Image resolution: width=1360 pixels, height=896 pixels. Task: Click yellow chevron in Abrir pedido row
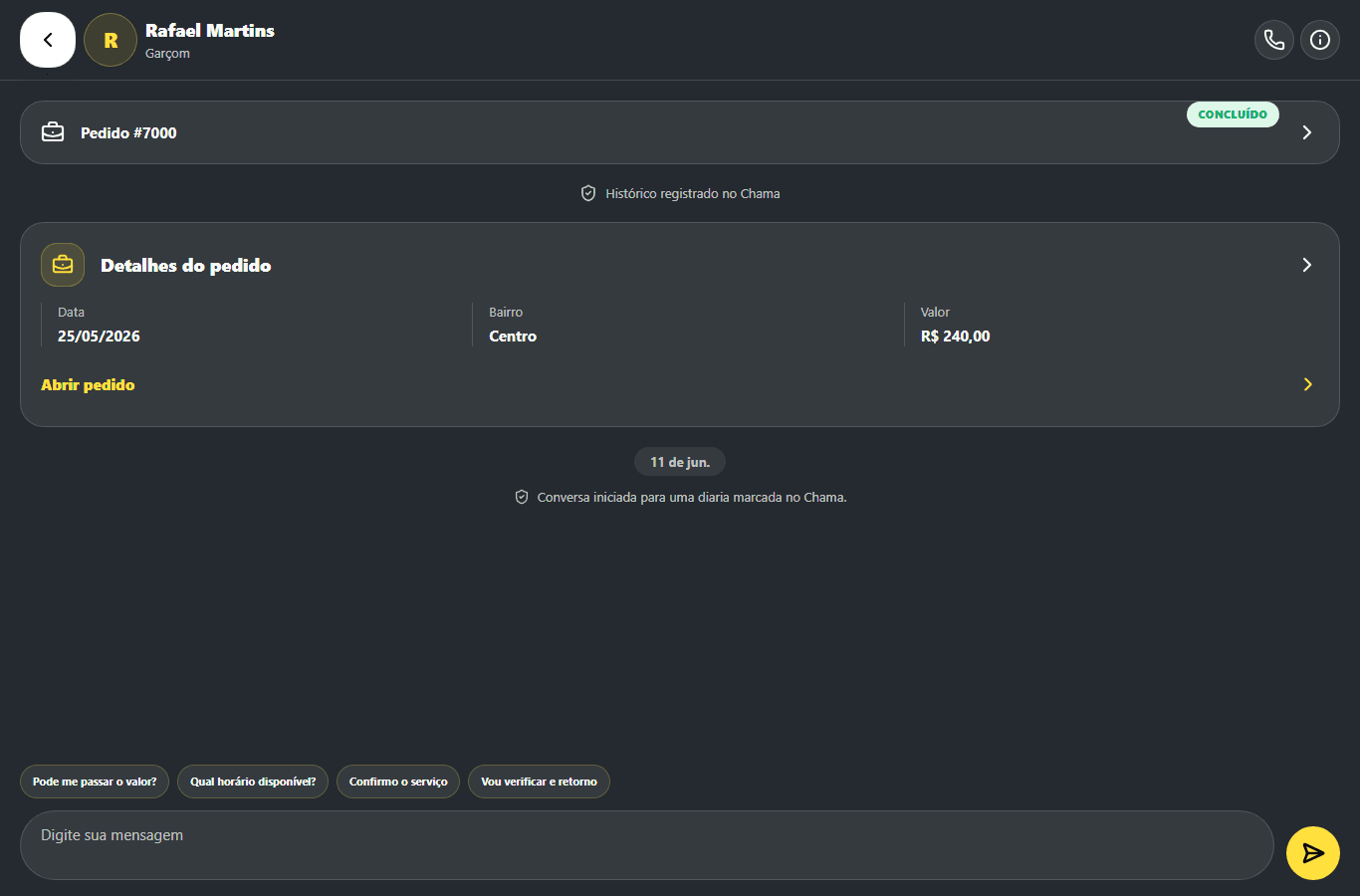click(1308, 384)
